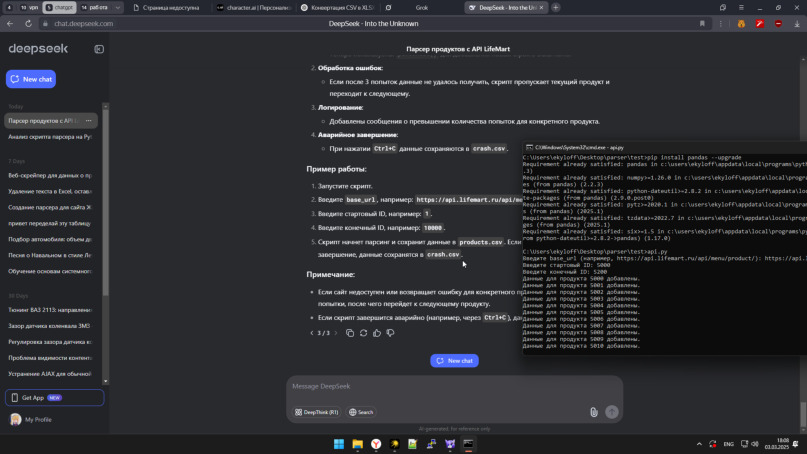807x454 pixels.
Task: Open chat 'Устранение AJAX для обычной'
Action: click(50, 374)
